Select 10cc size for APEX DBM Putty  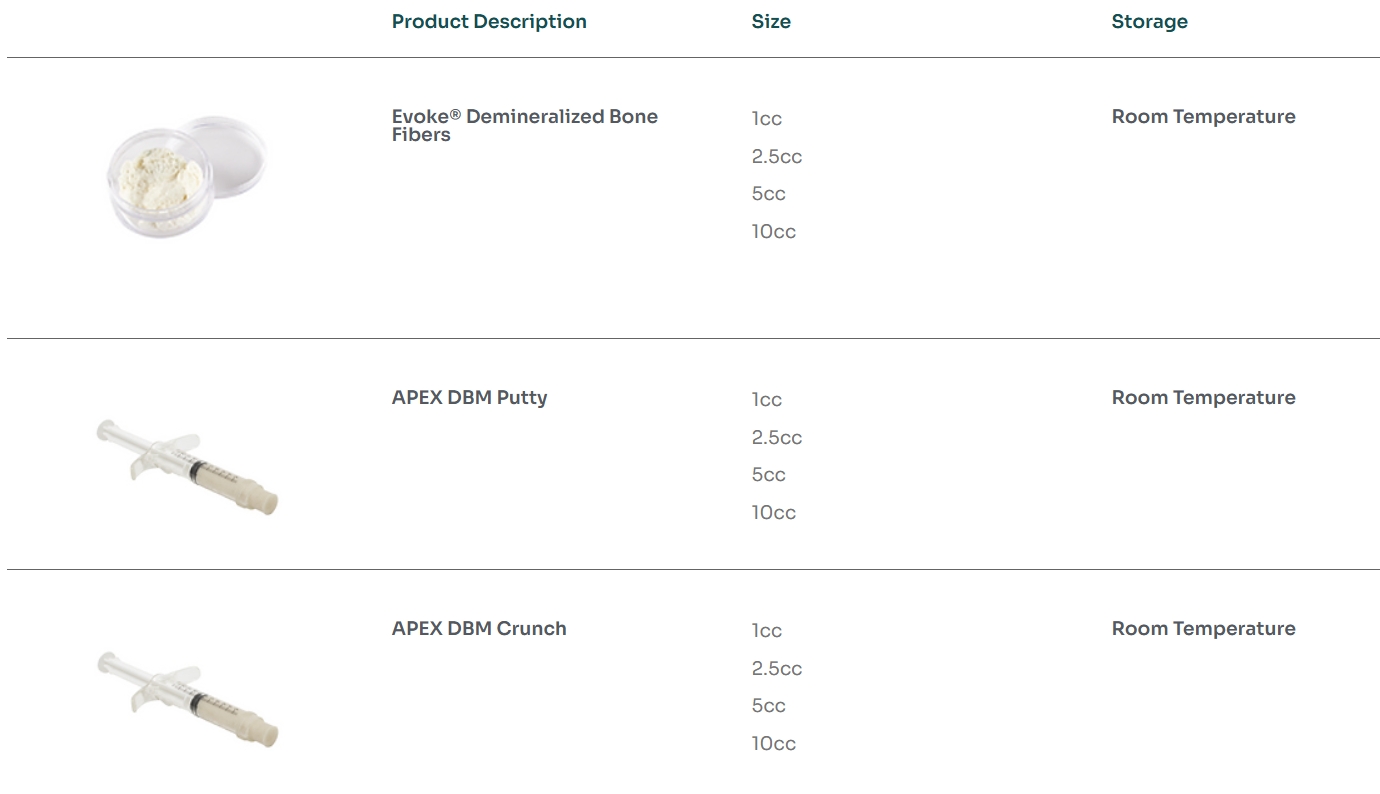[774, 512]
